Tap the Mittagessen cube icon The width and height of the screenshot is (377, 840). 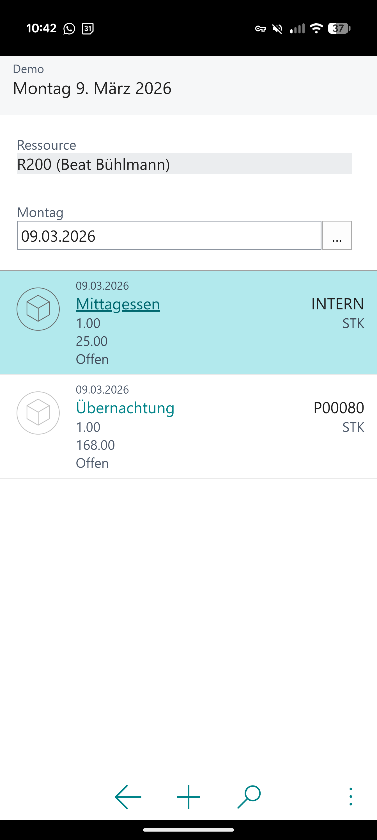point(38,309)
